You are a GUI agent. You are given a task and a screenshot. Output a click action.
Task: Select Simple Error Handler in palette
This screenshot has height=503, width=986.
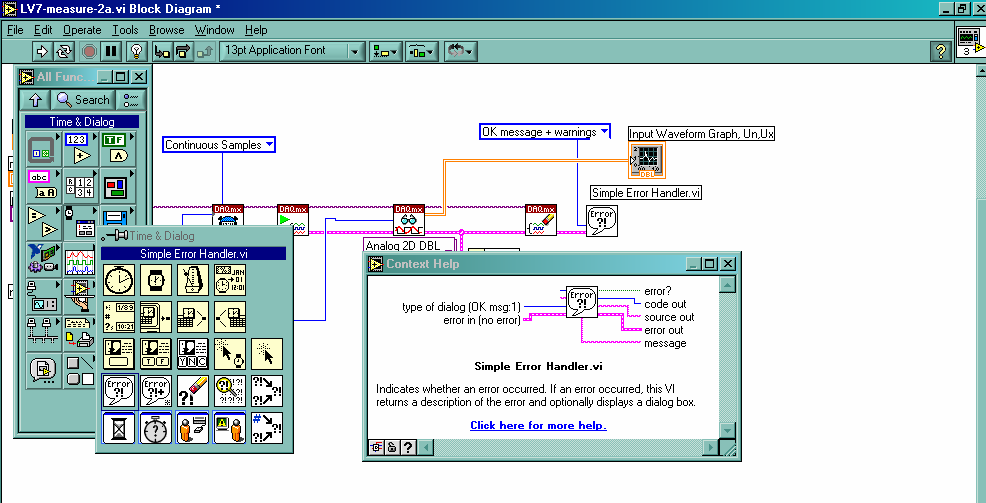click(119, 391)
